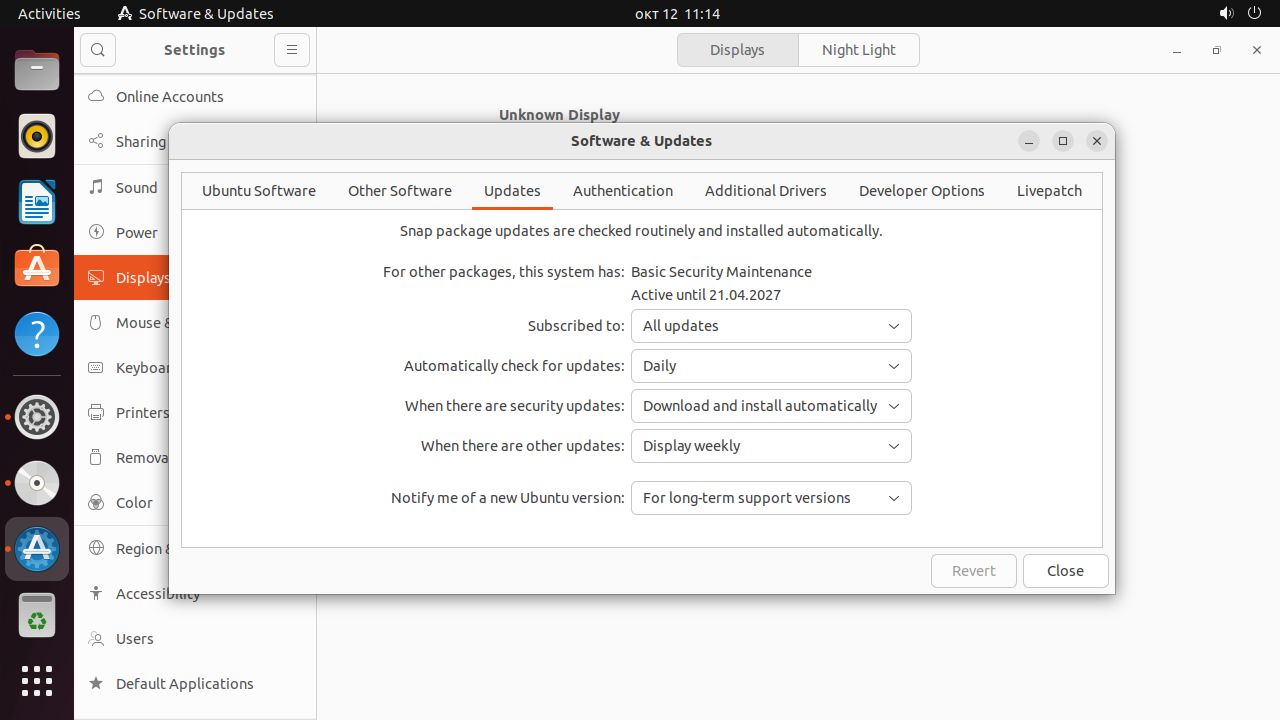Image resolution: width=1280 pixels, height=720 pixels.
Task: Switch to the Ubuntu Software tab
Action: (259, 191)
